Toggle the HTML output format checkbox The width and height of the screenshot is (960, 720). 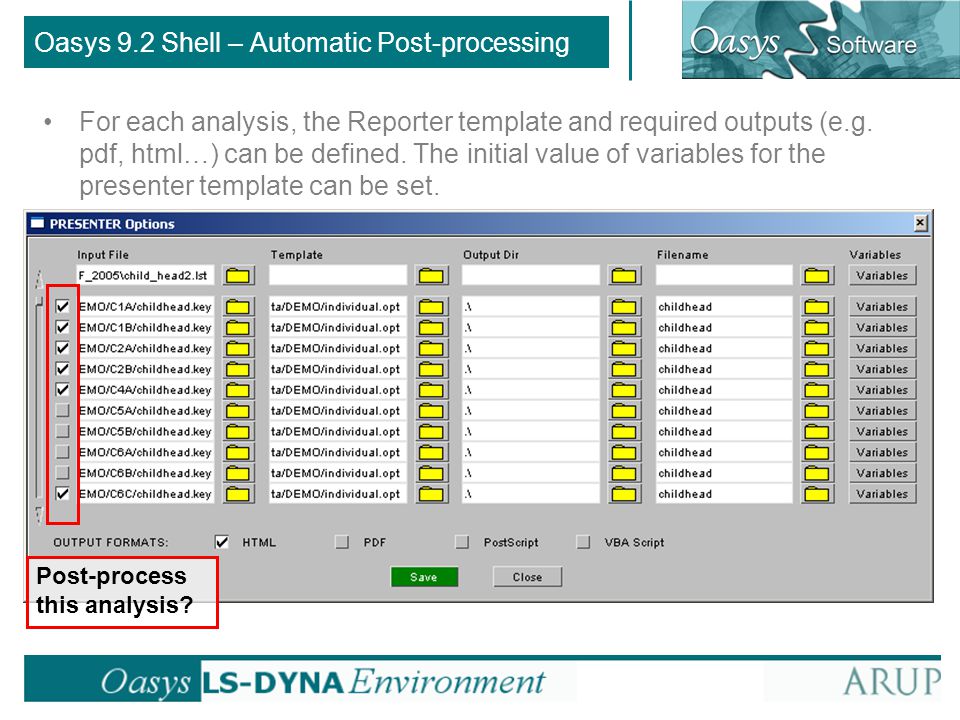click(x=222, y=542)
